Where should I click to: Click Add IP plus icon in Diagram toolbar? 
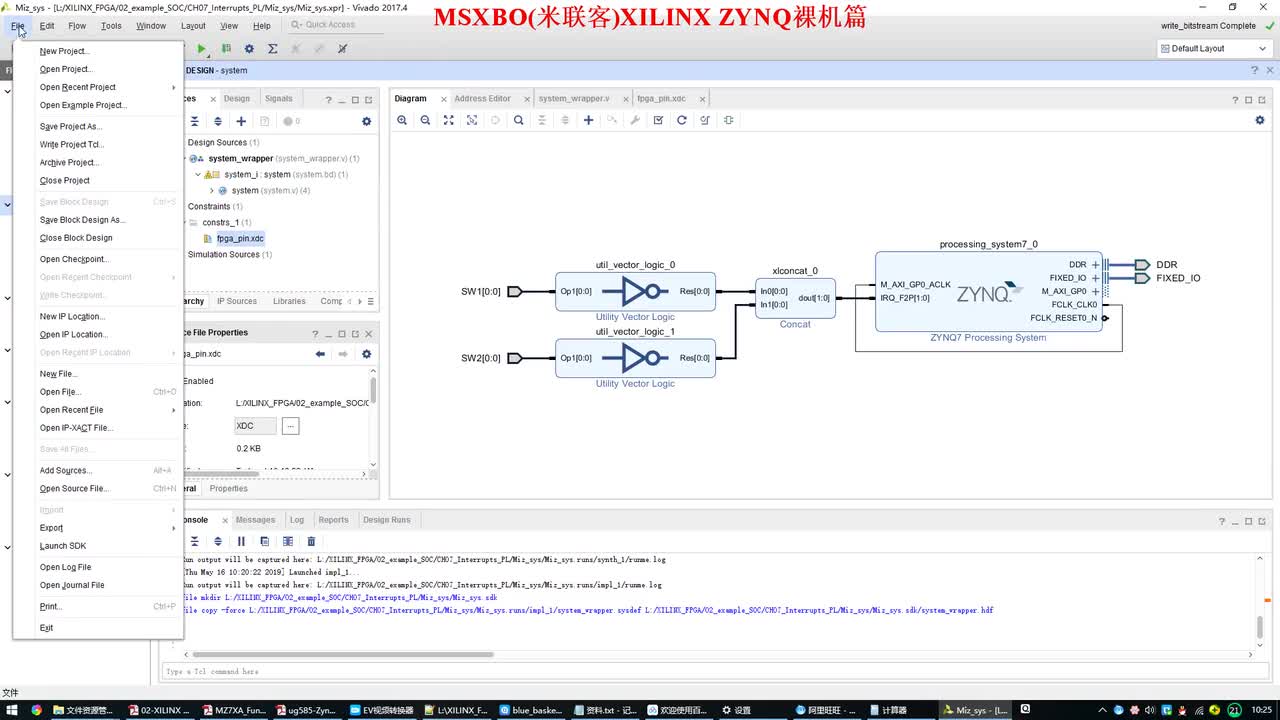coord(588,120)
